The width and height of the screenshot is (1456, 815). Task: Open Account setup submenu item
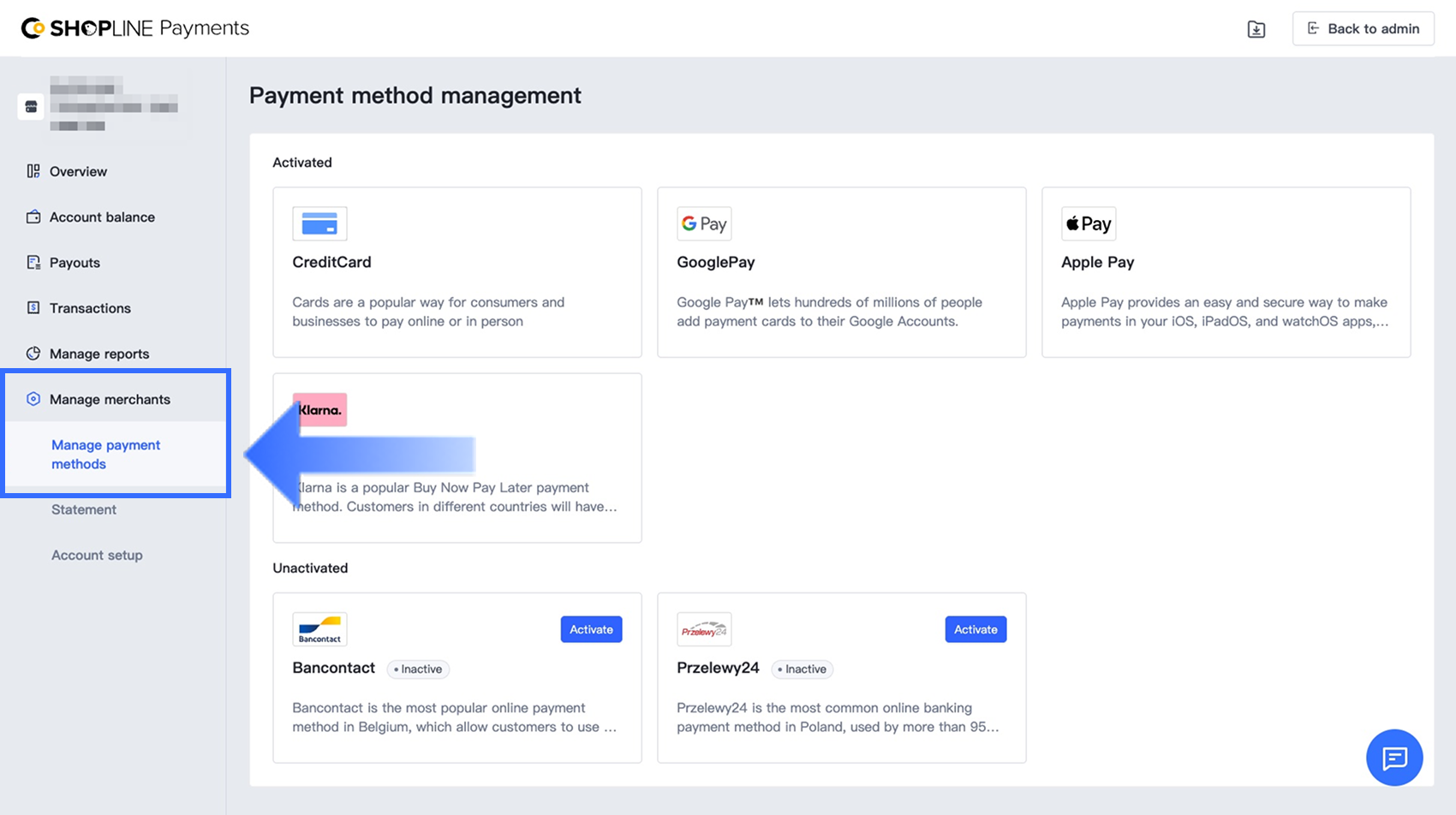click(97, 555)
